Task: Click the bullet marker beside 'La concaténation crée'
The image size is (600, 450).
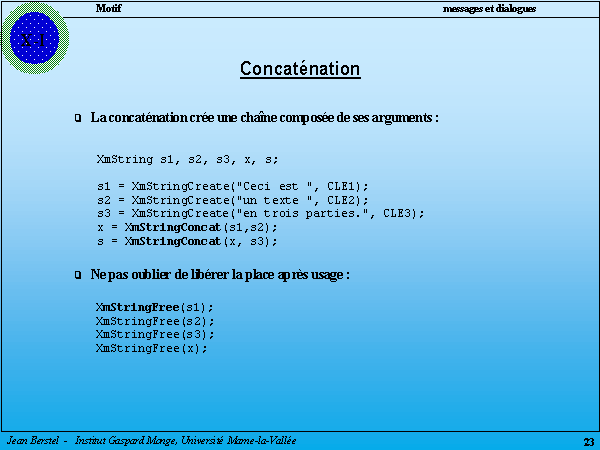Action: click(x=78, y=119)
